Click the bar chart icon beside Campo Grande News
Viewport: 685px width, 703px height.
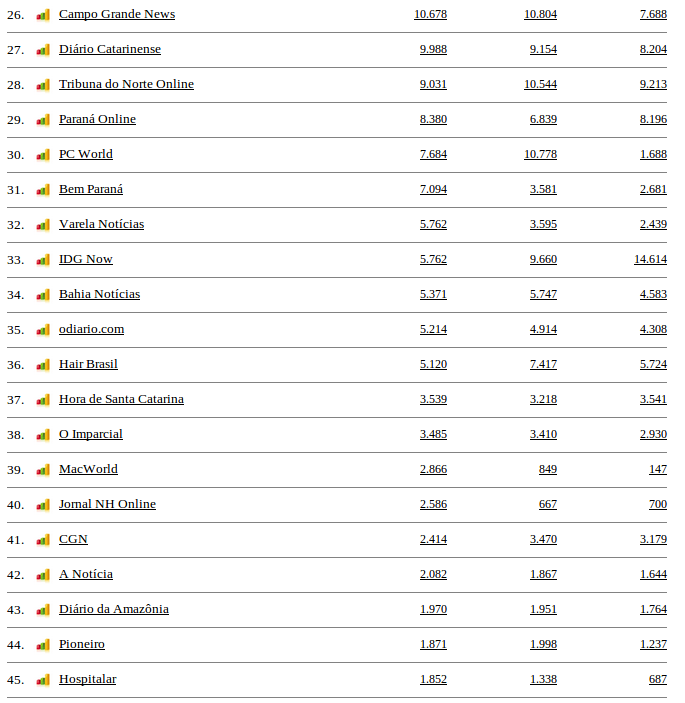pos(43,15)
